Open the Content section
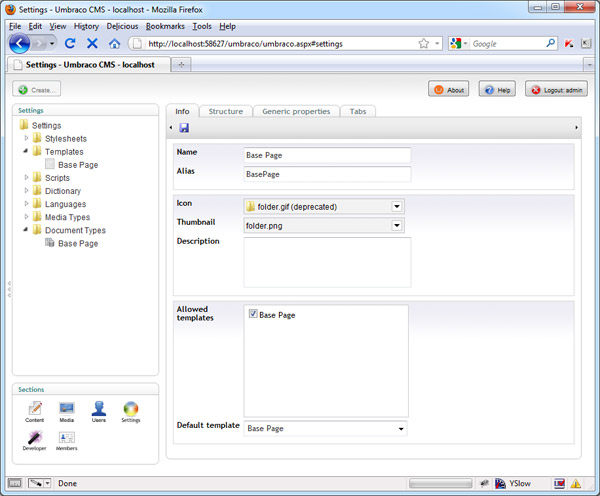600x496 pixels. [35, 412]
